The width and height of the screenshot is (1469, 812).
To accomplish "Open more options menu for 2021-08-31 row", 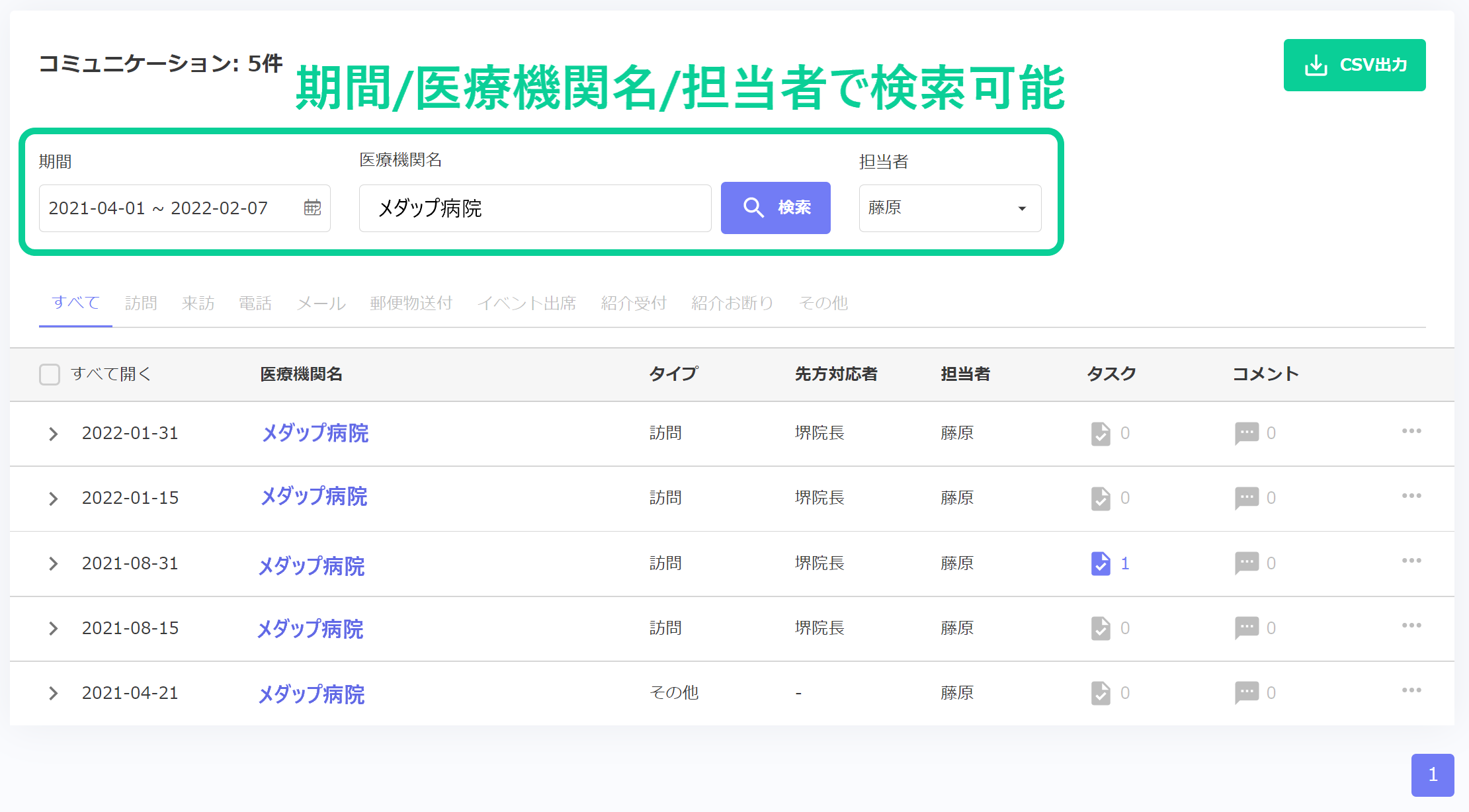I will pyautogui.click(x=1411, y=561).
